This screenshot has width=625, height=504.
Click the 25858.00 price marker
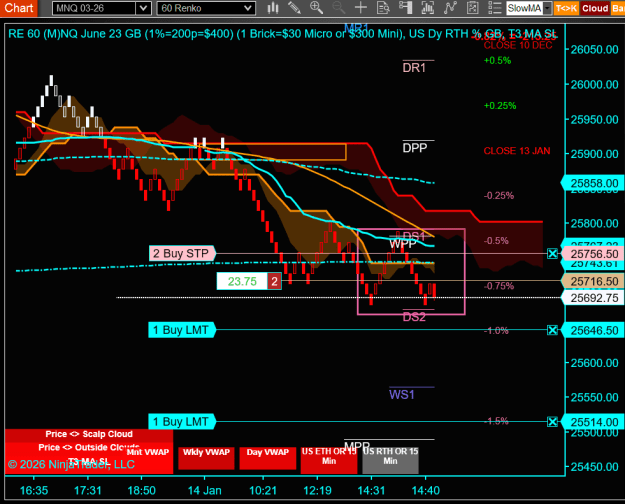click(x=592, y=183)
